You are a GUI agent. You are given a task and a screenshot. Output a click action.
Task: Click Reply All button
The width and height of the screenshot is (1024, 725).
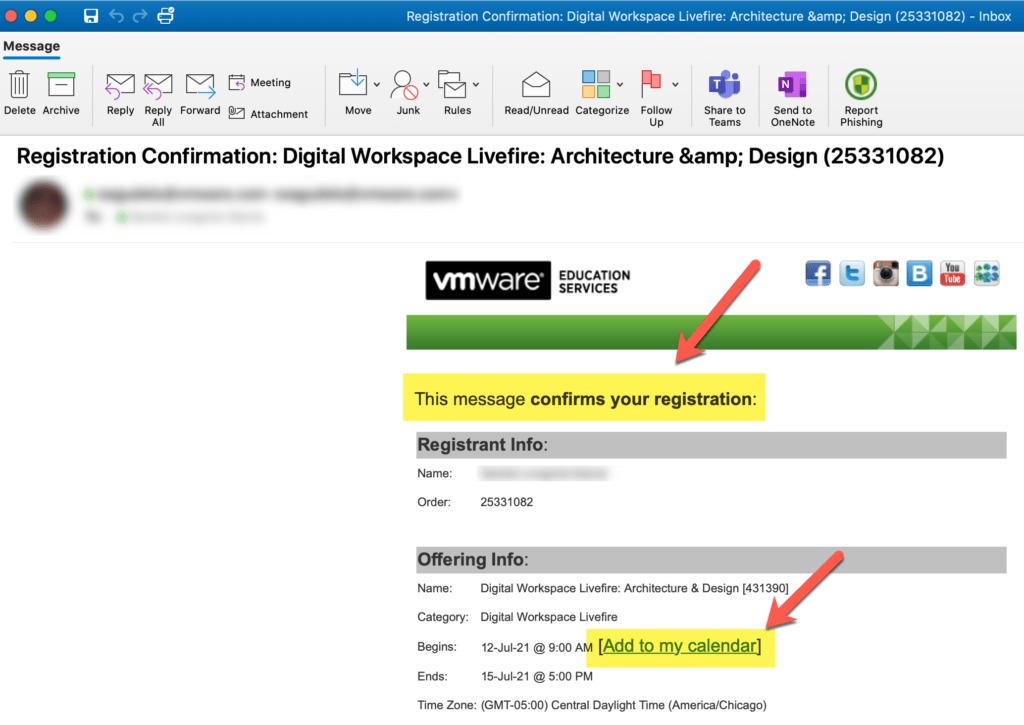158,99
